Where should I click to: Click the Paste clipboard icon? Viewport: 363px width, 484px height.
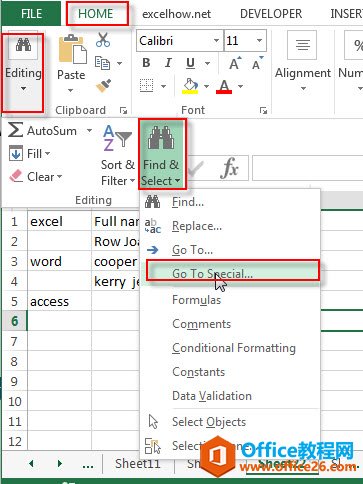[x=72, y=49]
